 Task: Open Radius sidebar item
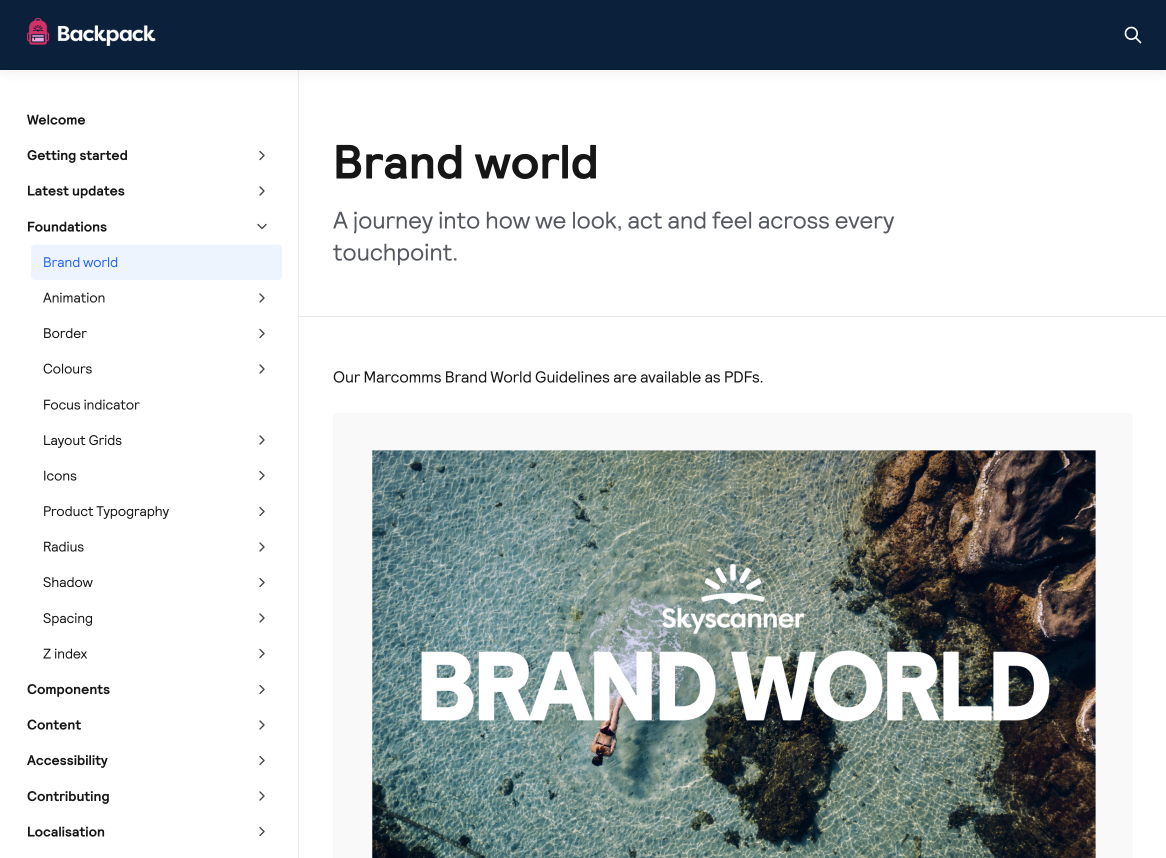[x=63, y=547]
